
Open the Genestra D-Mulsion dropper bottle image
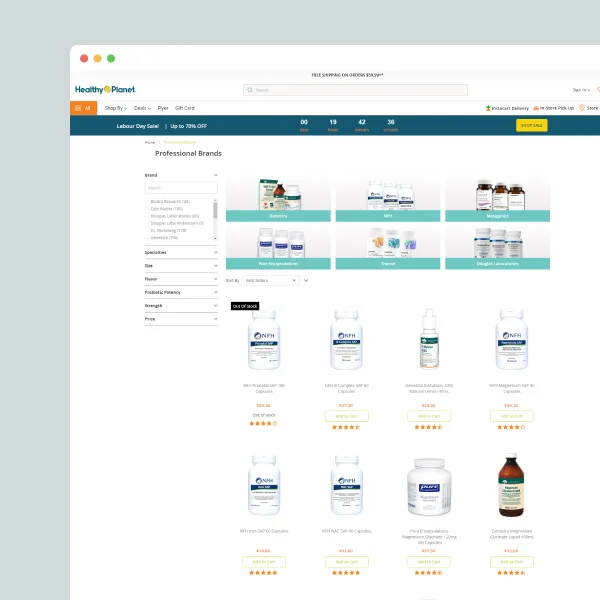(429, 339)
